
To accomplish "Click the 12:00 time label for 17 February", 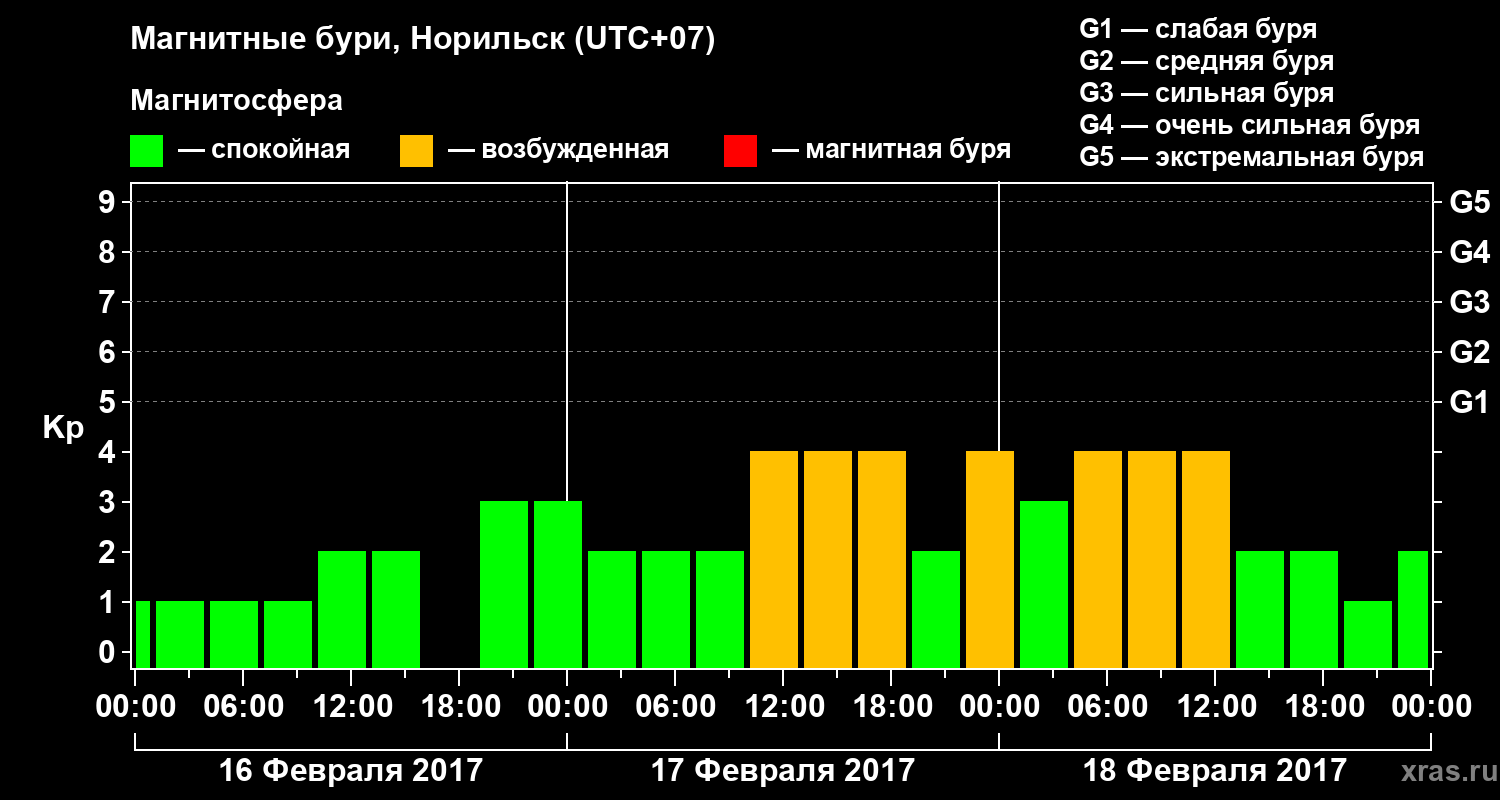I will [783, 706].
